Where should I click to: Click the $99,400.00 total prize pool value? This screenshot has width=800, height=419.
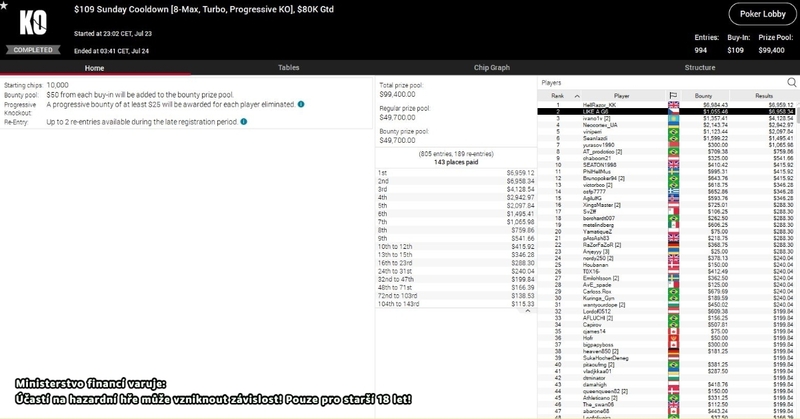coord(397,94)
